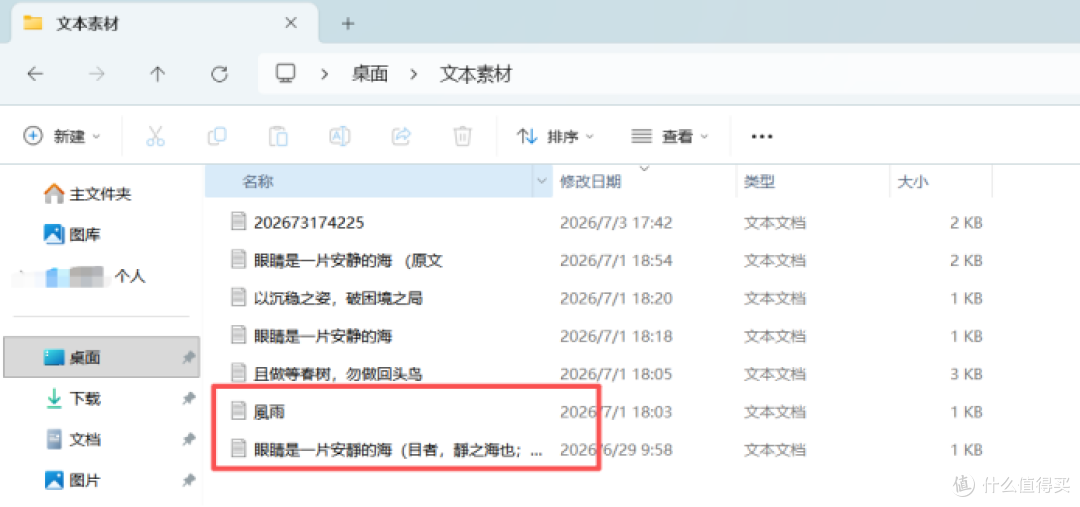Image resolution: width=1080 pixels, height=507 pixels.
Task: Click the Copy icon
Action: [217, 136]
